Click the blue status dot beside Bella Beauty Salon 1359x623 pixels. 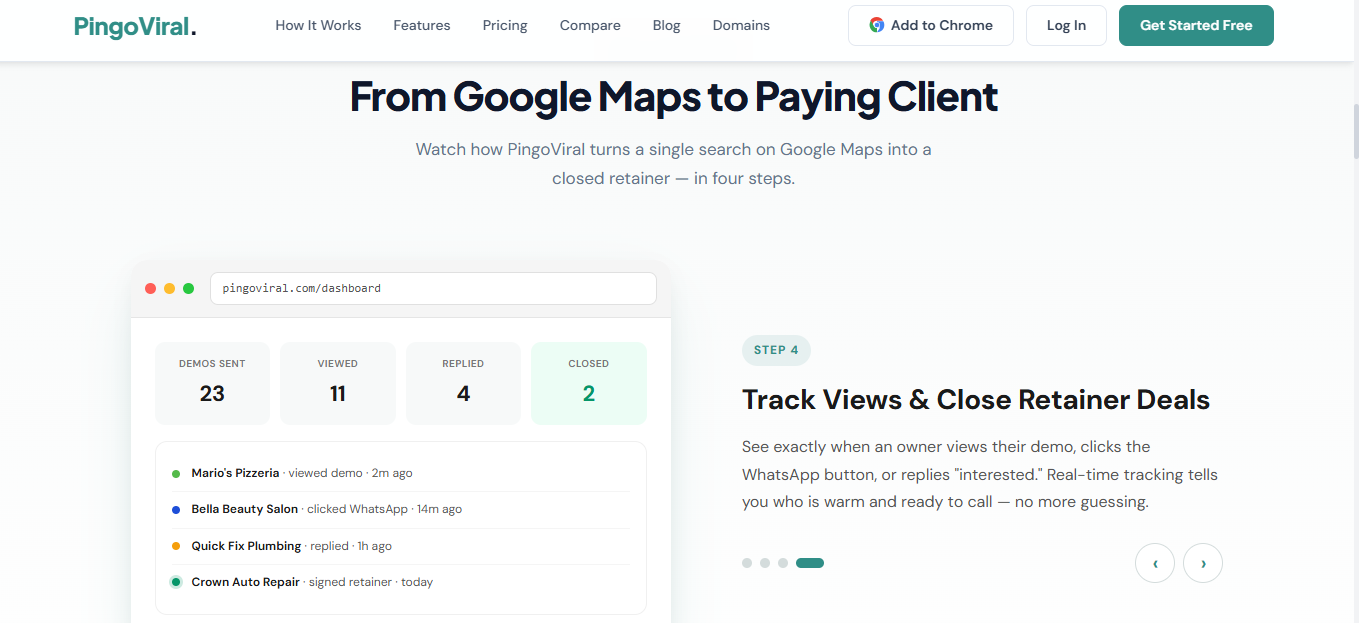[176, 510]
